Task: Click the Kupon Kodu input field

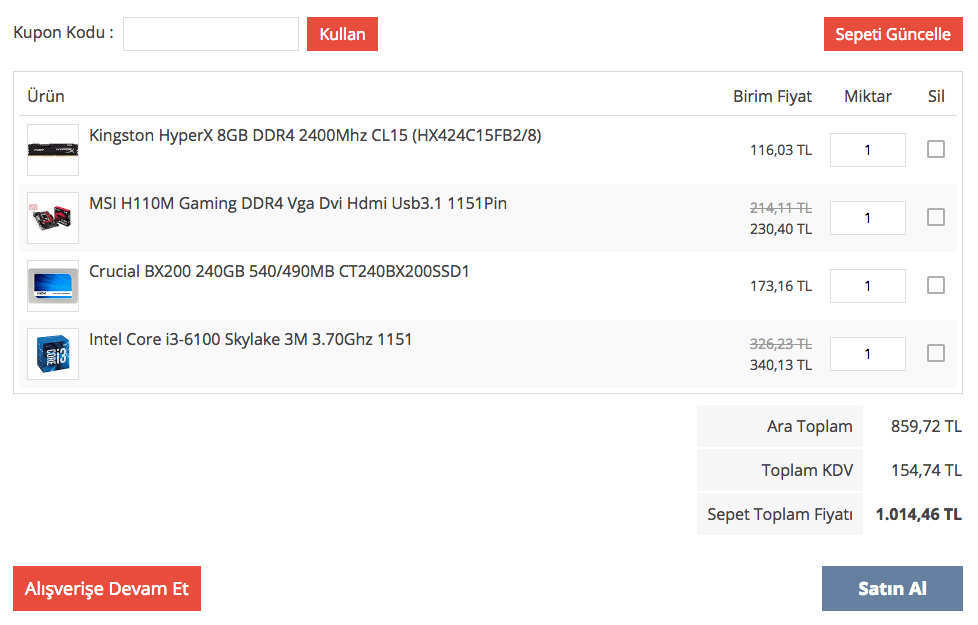Action: (211, 34)
